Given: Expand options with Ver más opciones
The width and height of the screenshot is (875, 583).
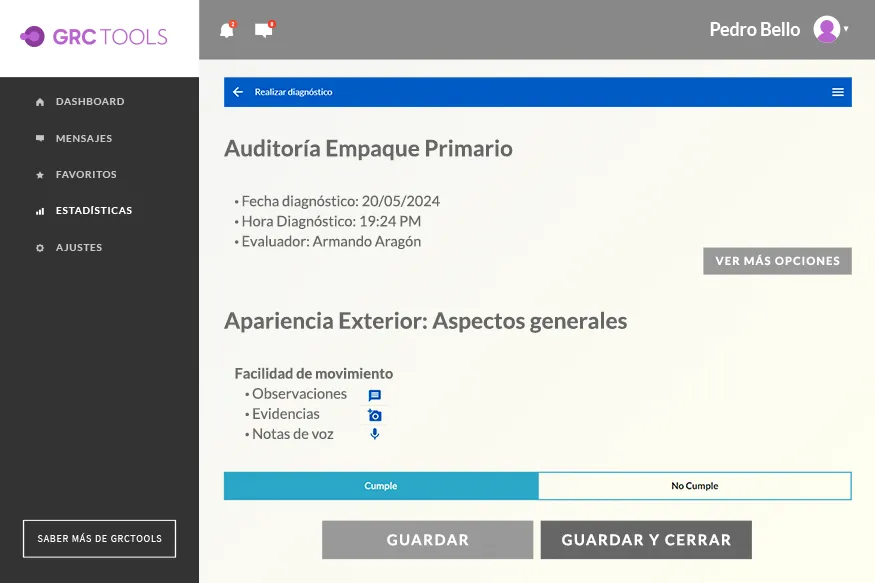Looking at the screenshot, I should 777,260.
